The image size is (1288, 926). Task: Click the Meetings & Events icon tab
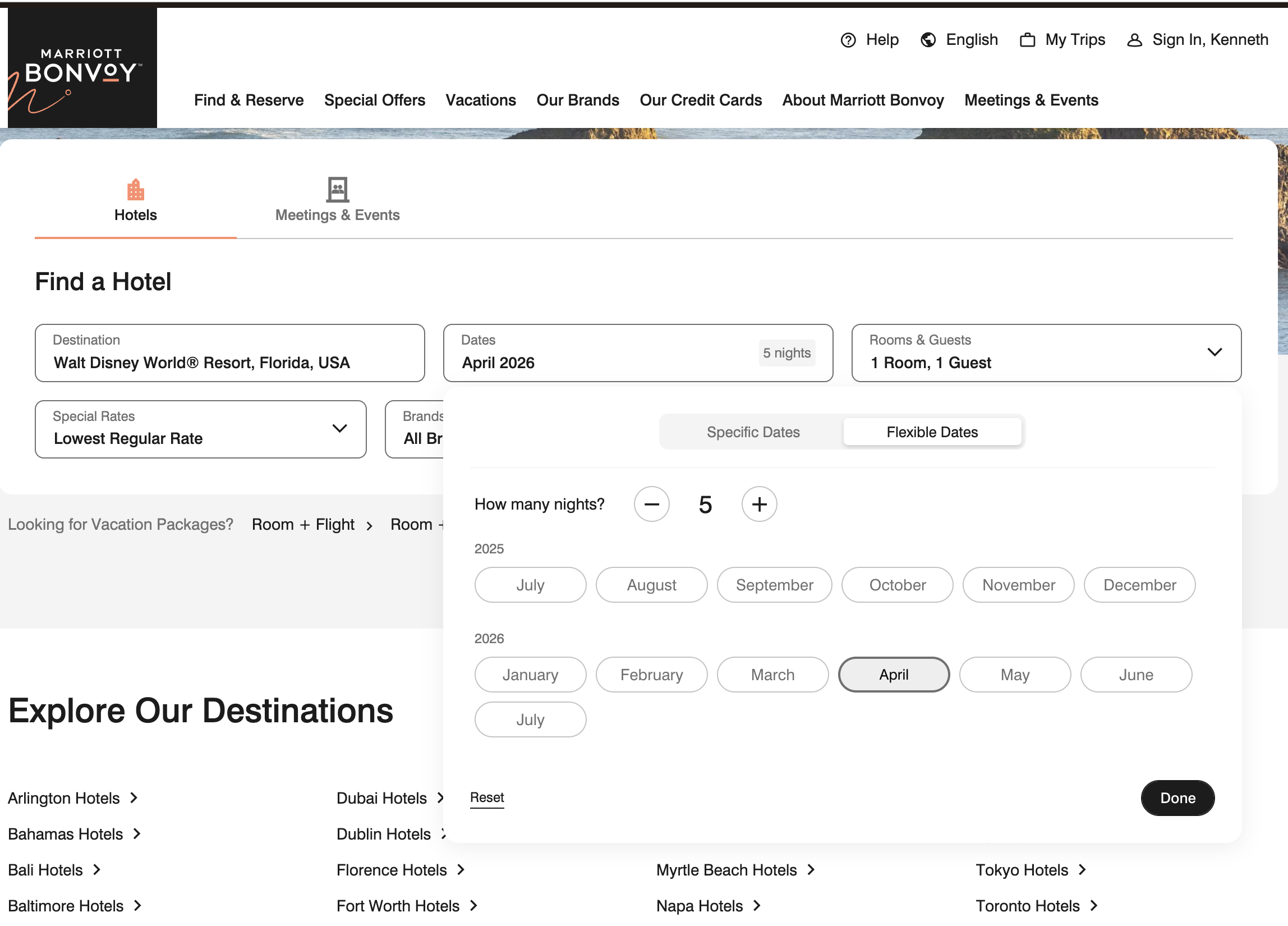click(337, 190)
